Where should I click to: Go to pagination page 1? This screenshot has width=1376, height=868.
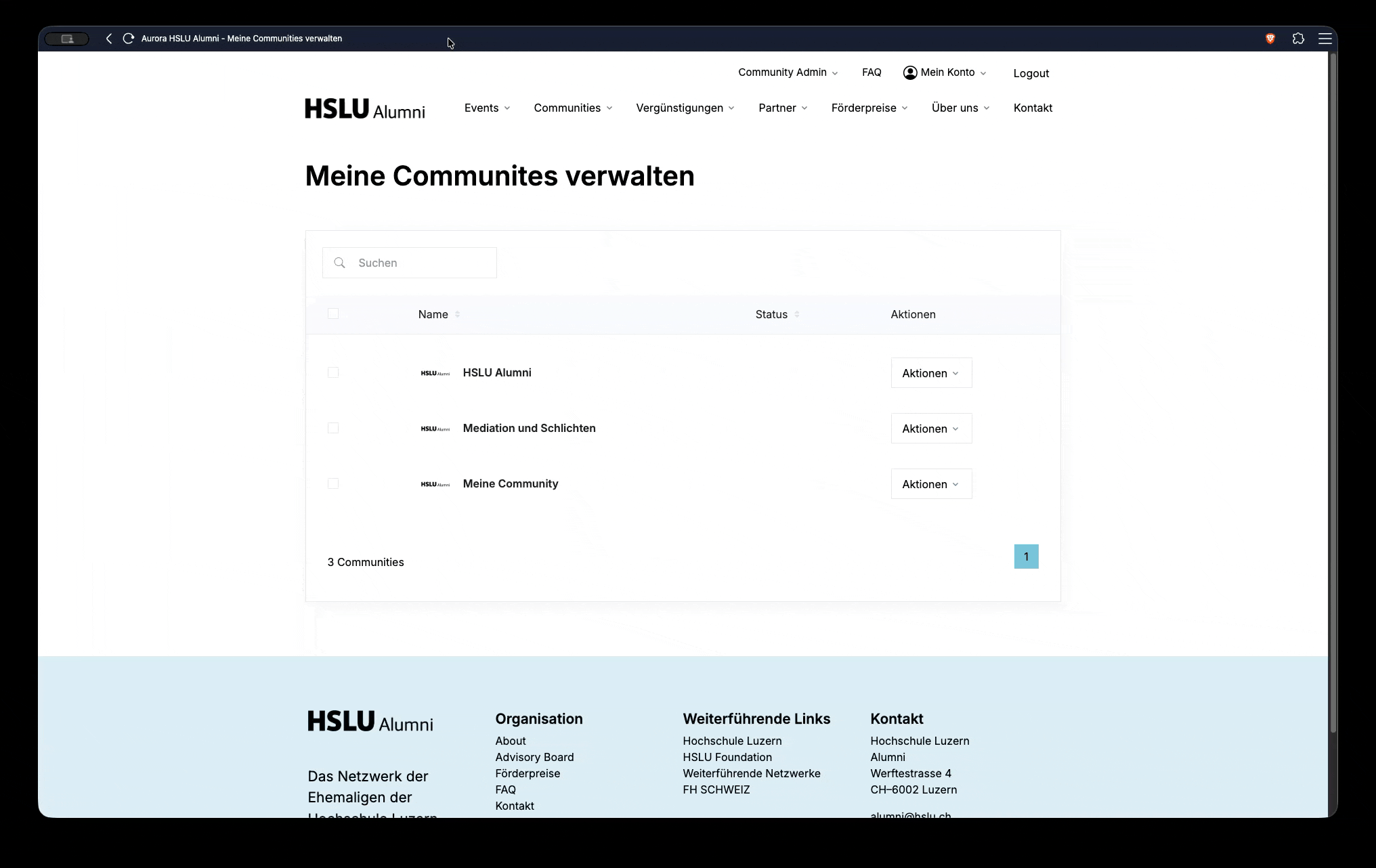(x=1026, y=557)
